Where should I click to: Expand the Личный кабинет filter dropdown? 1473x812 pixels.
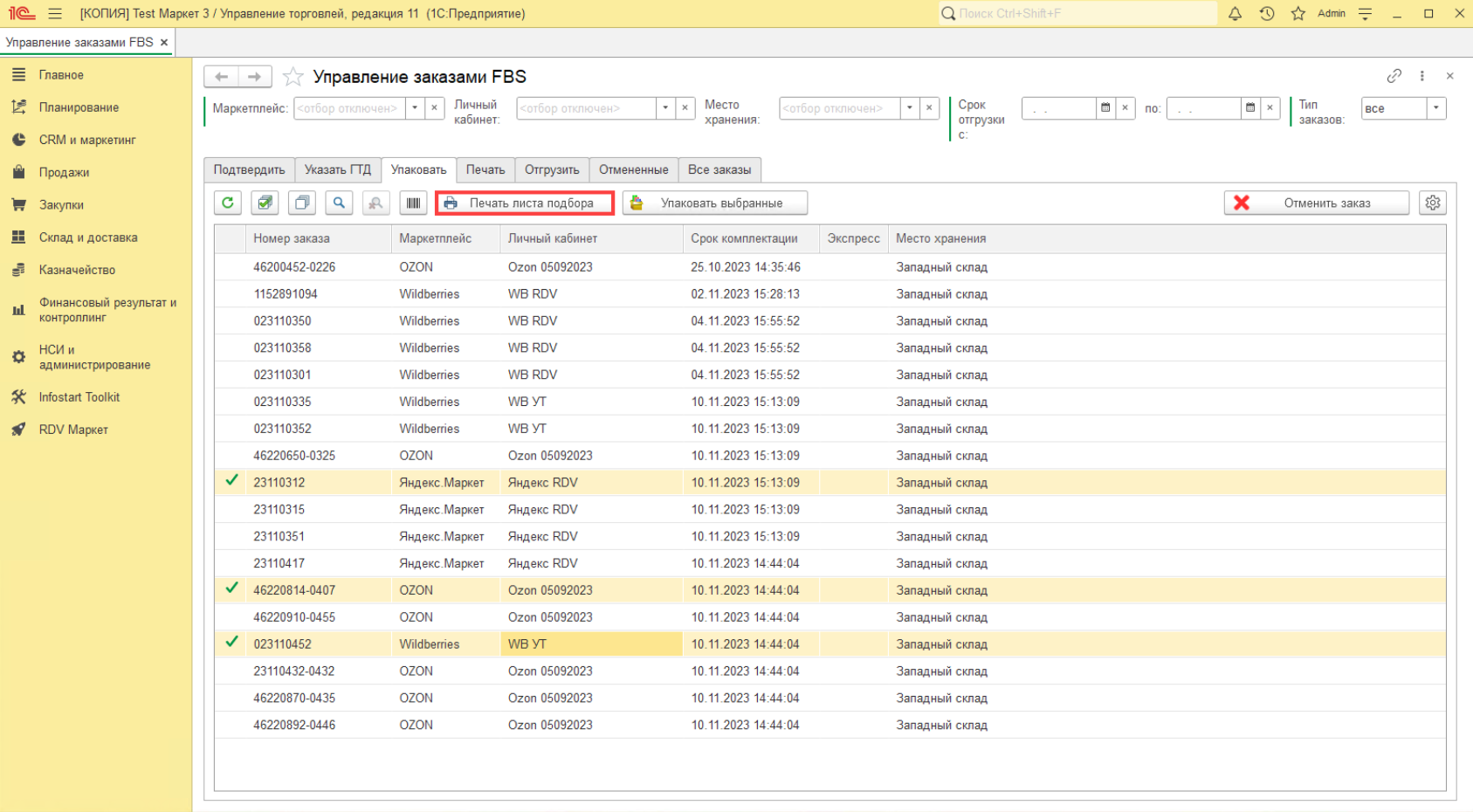point(665,108)
